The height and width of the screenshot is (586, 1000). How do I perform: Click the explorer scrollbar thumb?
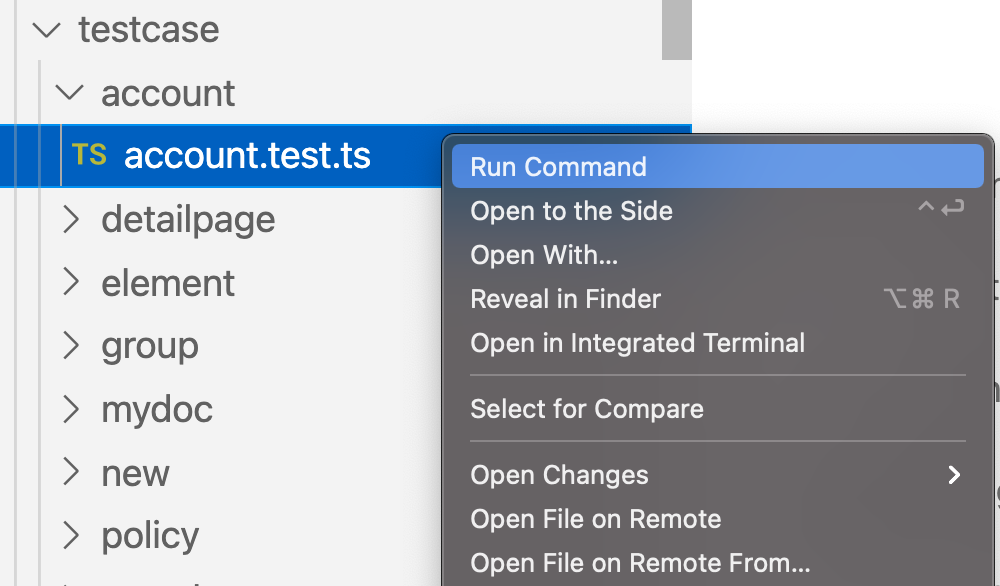(x=677, y=28)
